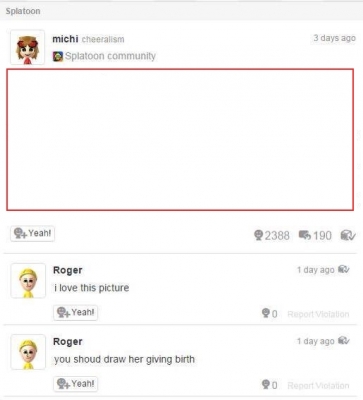Click Roger's name on "i love this picture"
The image size is (363, 400).
[x=68, y=270]
